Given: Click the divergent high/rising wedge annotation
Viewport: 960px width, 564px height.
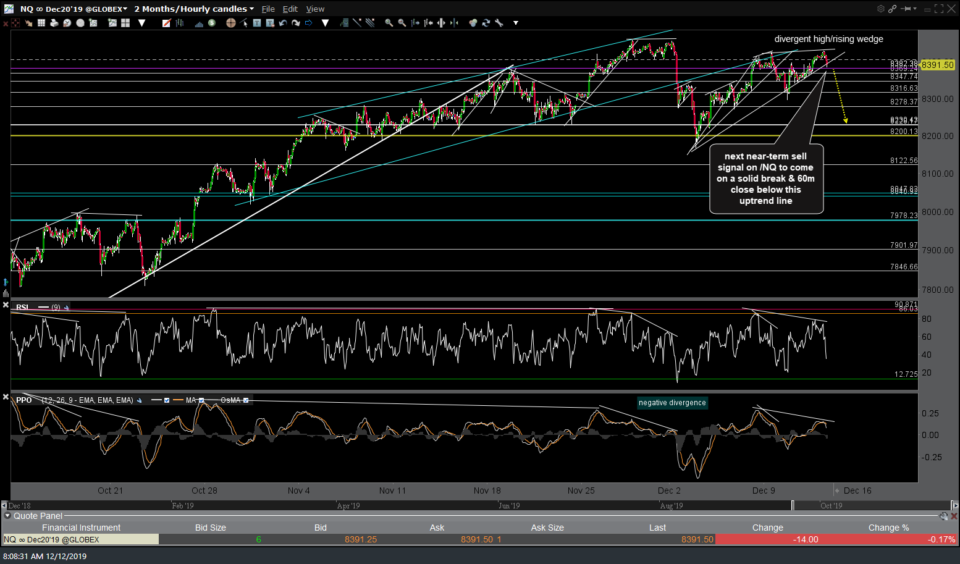Looking at the screenshot, I should click(x=828, y=39).
